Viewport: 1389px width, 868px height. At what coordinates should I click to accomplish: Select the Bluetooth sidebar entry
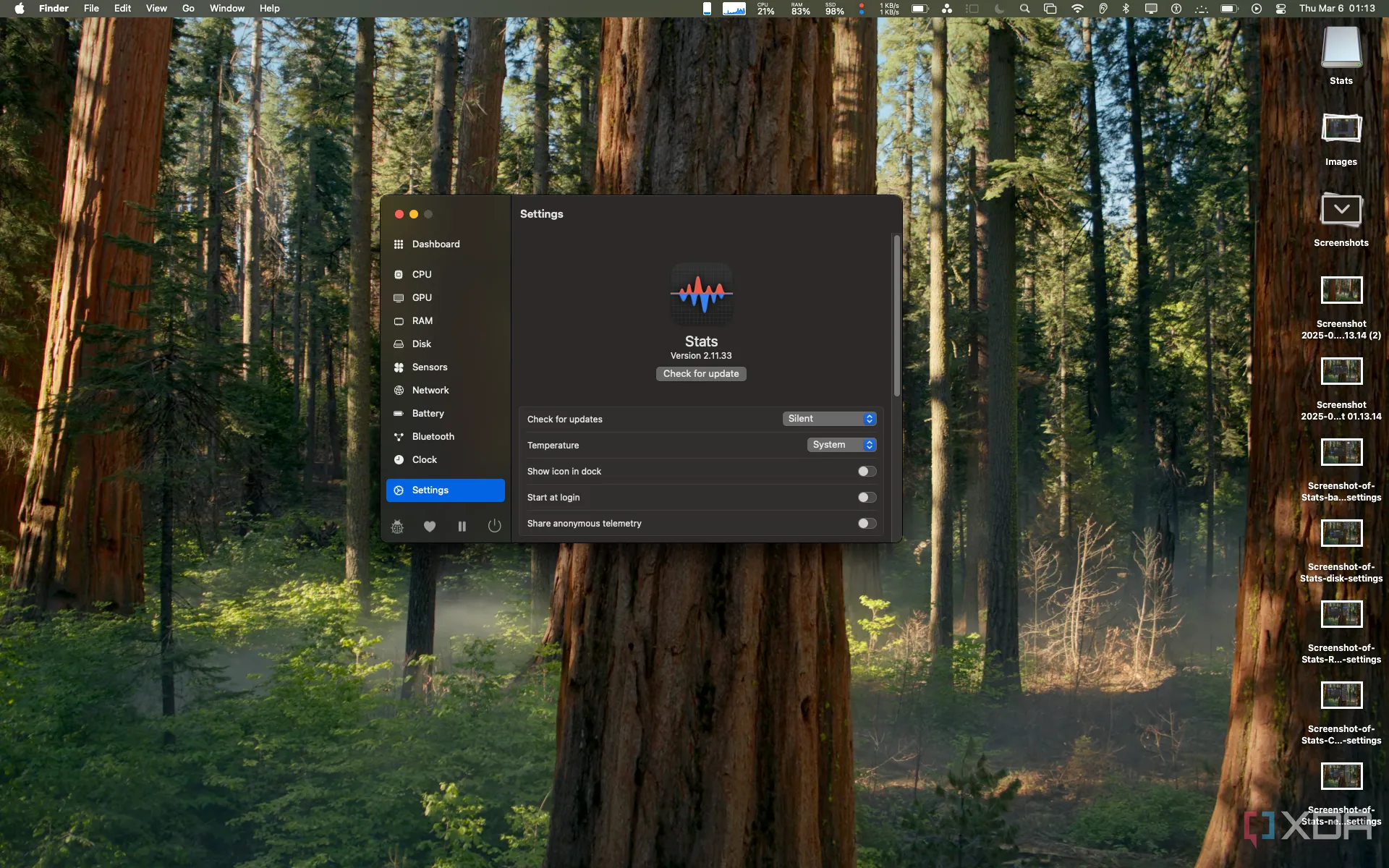pyautogui.click(x=433, y=437)
